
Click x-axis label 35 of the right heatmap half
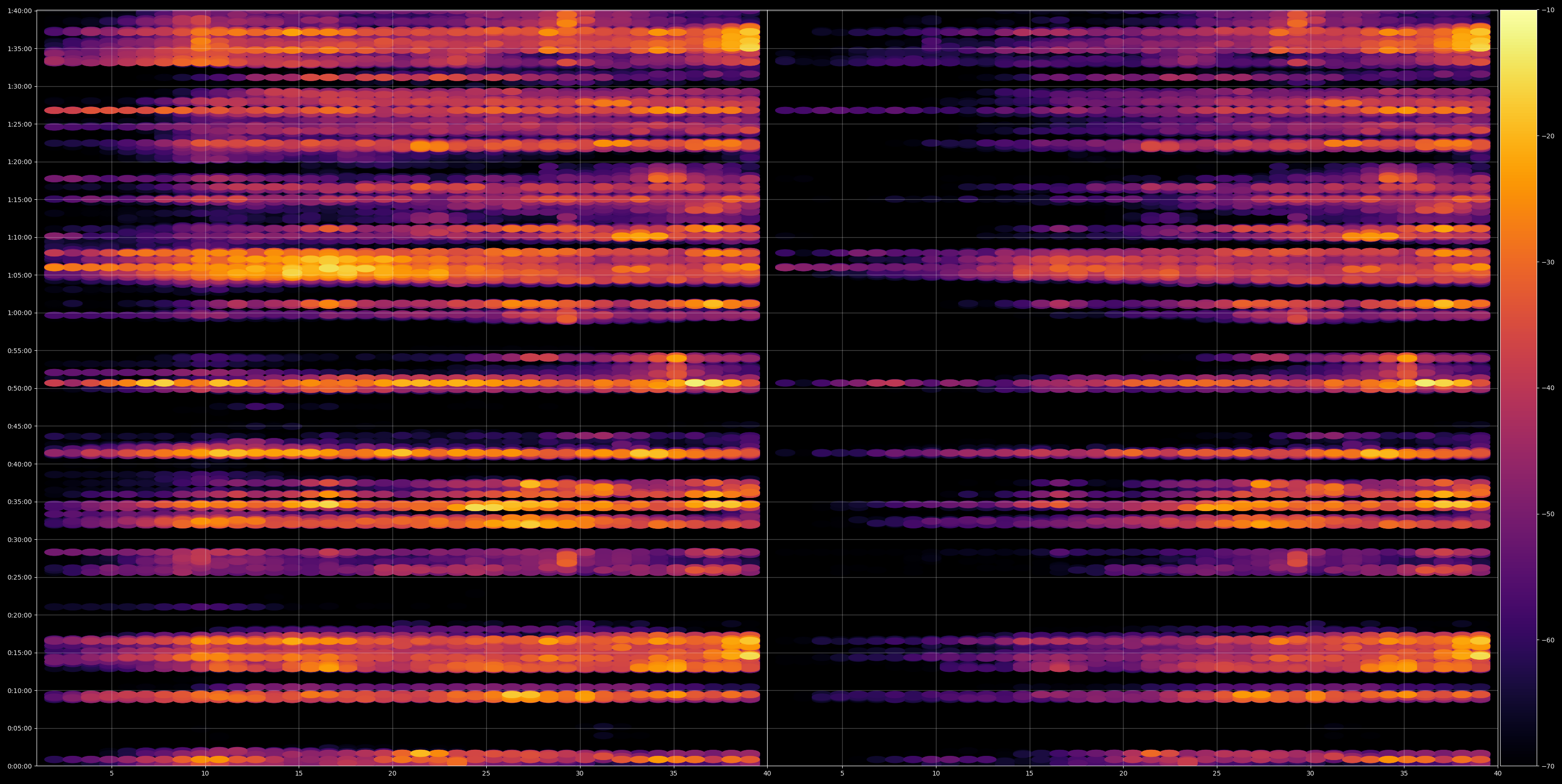[x=1404, y=773]
